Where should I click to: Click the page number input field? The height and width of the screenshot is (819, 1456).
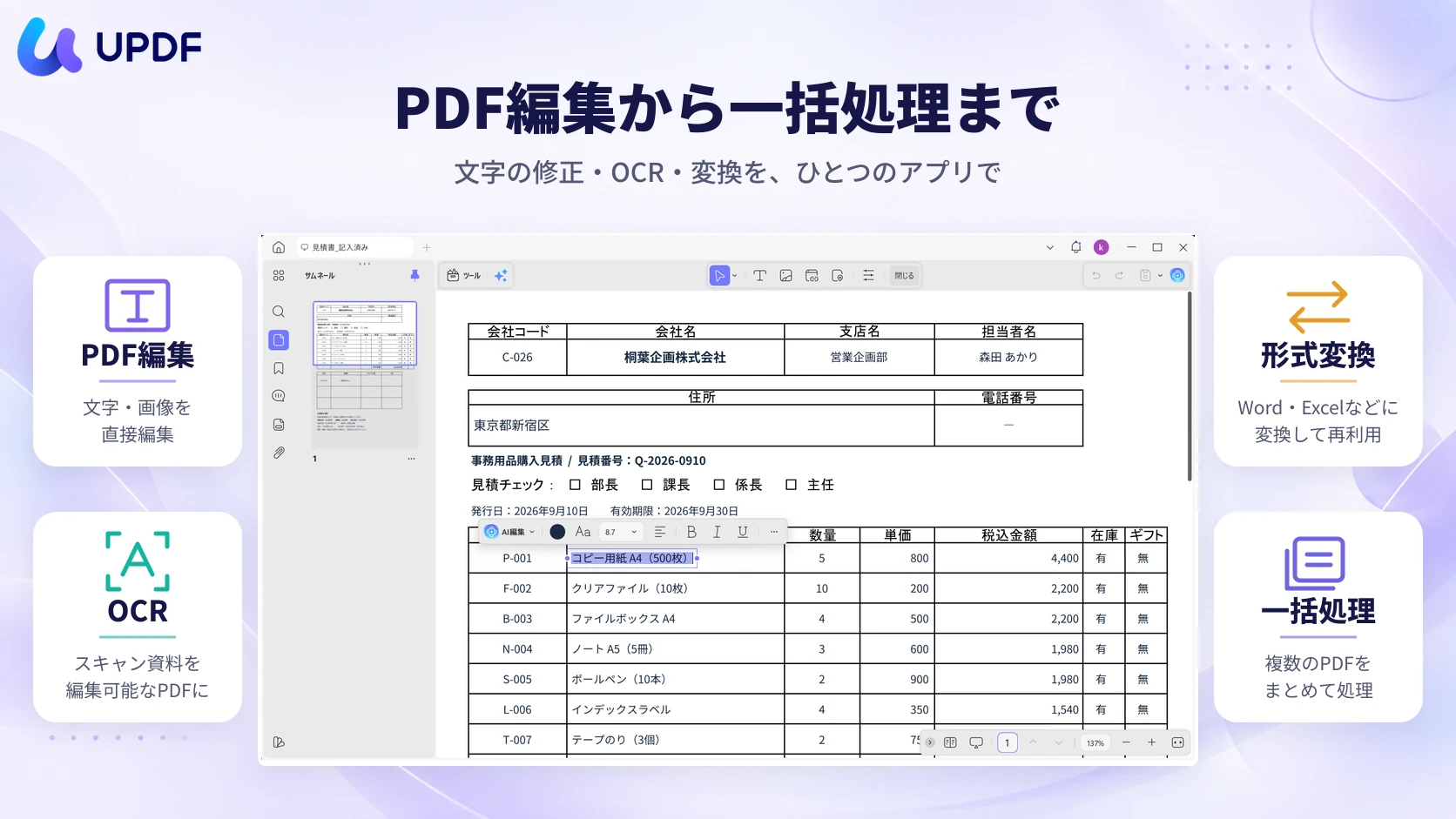click(1007, 742)
